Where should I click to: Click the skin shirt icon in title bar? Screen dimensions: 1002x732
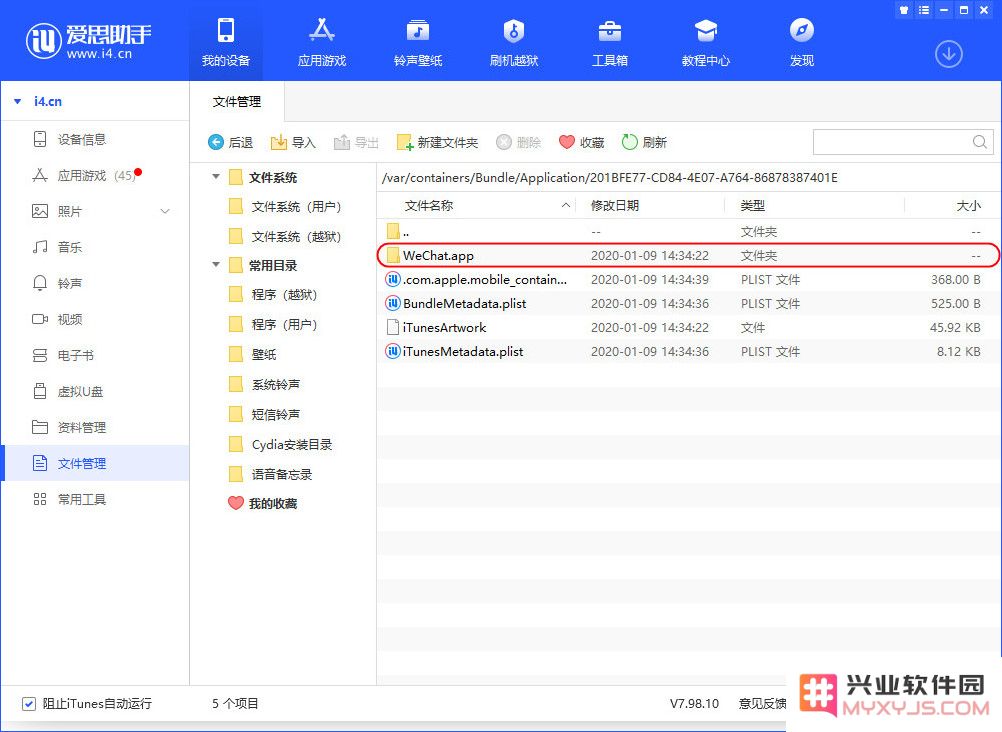(x=904, y=10)
